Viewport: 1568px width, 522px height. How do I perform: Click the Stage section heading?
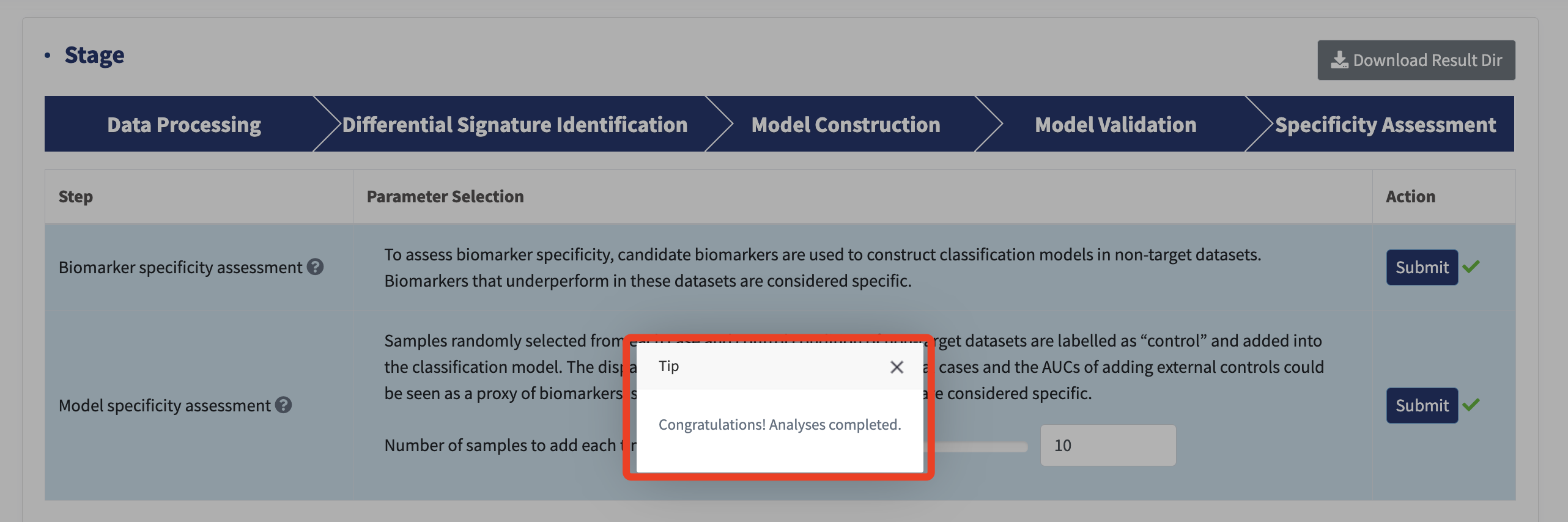[x=94, y=55]
